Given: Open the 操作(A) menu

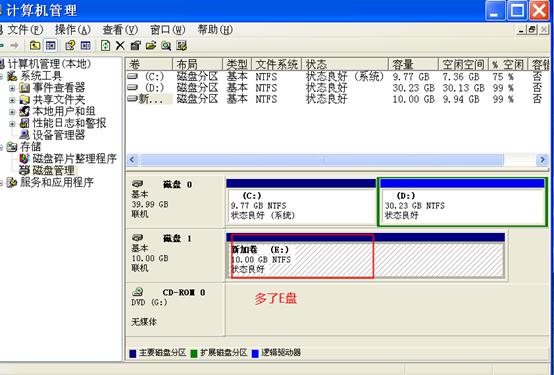Looking at the screenshot, I should click(73, 30).
